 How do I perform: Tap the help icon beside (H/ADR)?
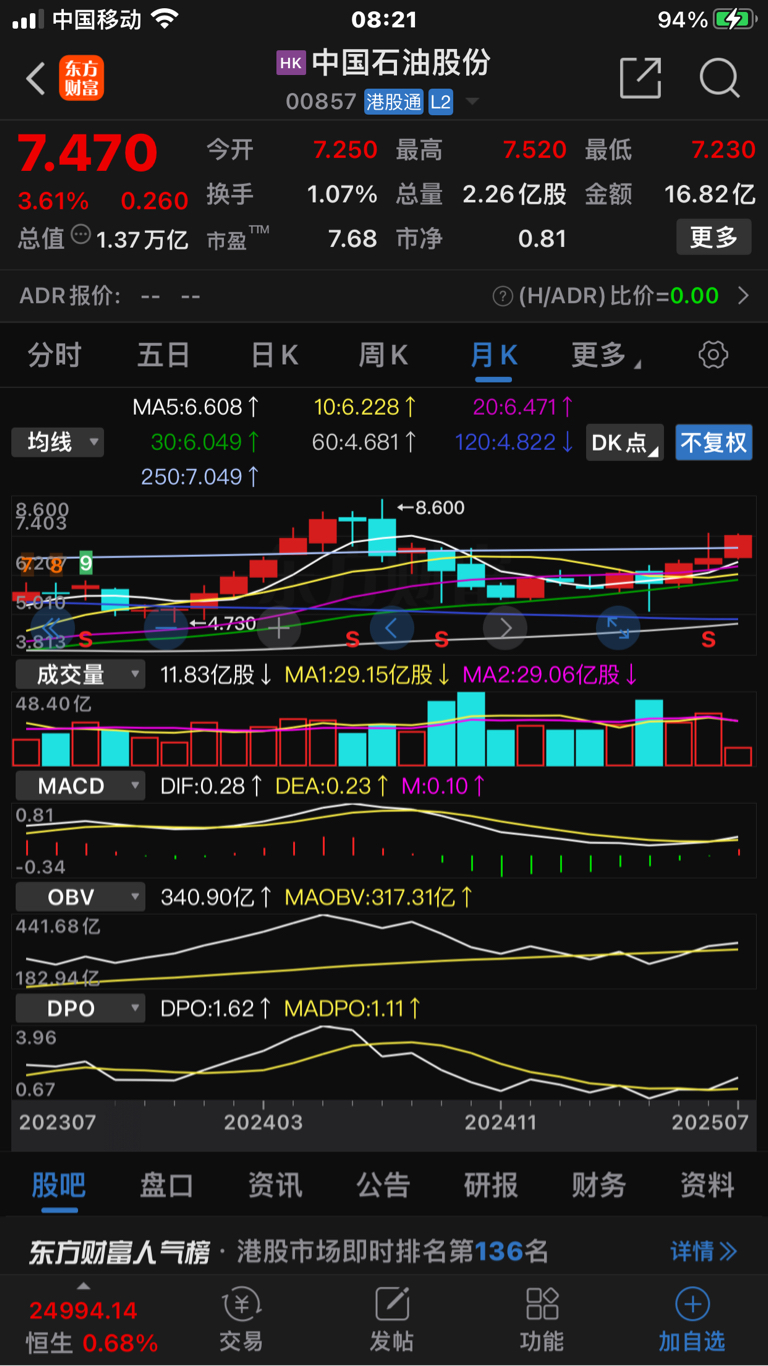pos(502,296)
